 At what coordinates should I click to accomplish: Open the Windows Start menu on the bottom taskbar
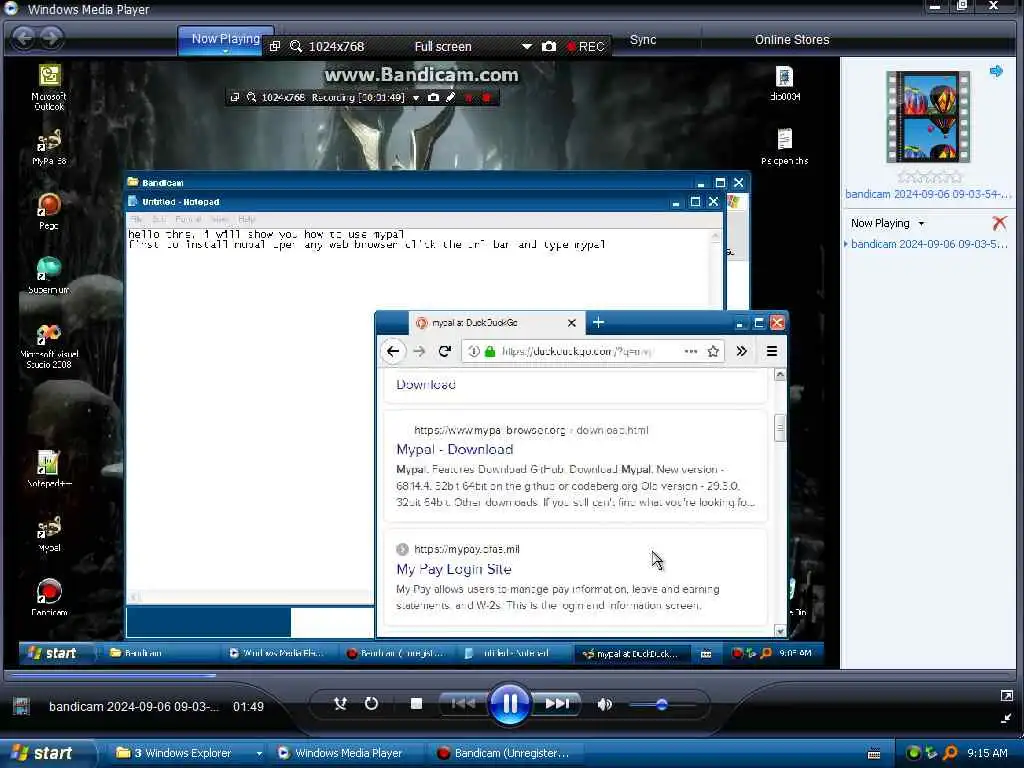tap(43, 753)
